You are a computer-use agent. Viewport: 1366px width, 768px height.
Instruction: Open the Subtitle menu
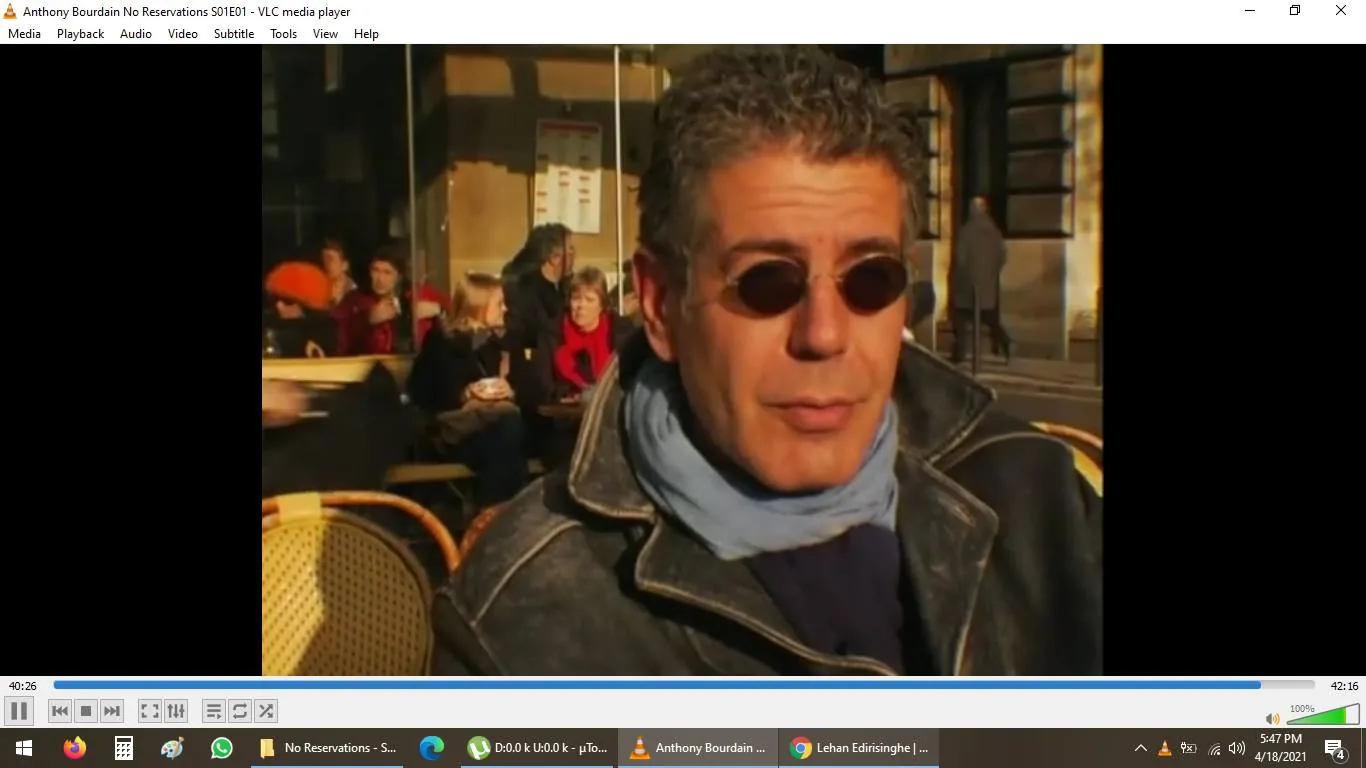(233, 33)
